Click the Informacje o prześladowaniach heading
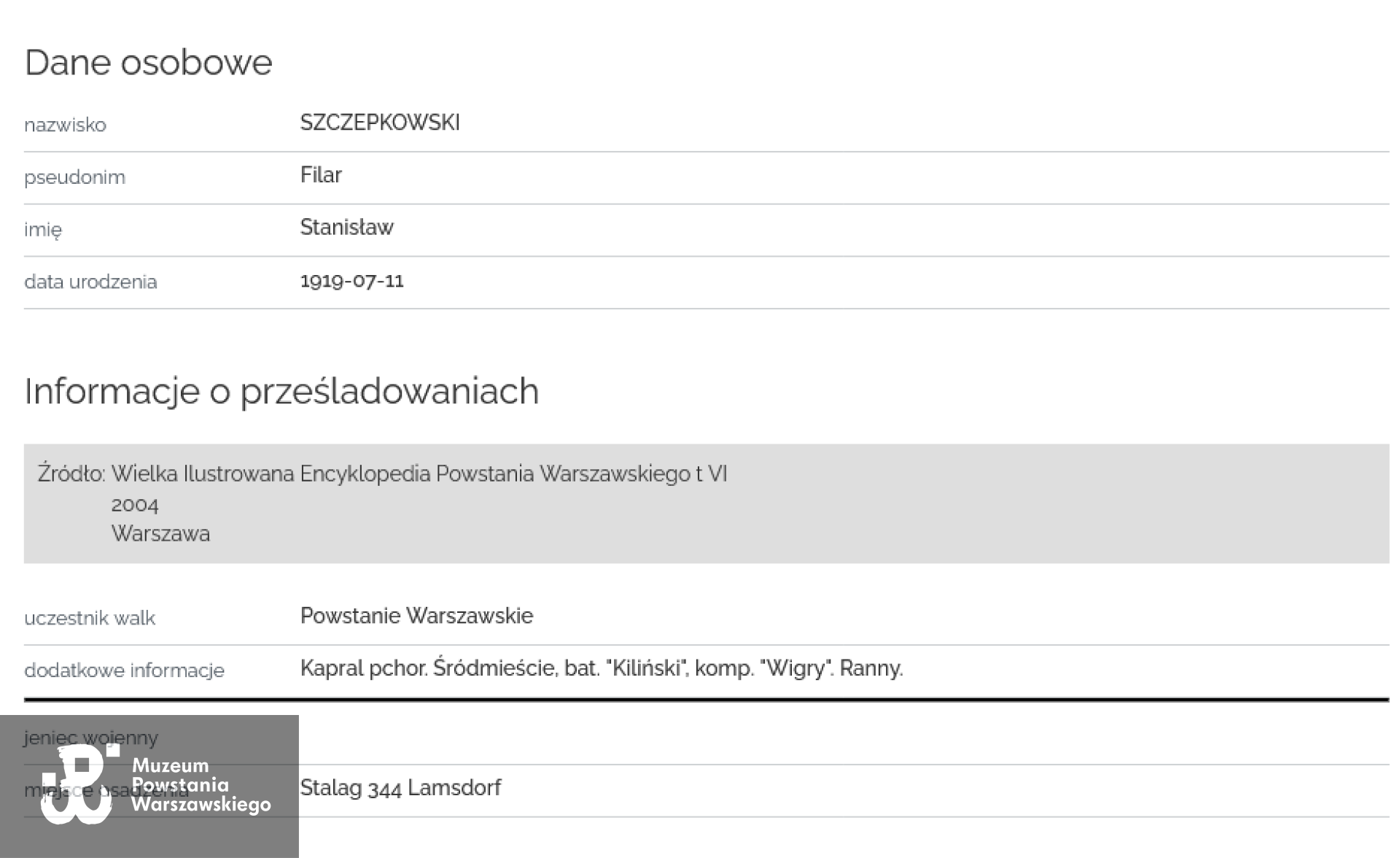 (x=281, y=391)
